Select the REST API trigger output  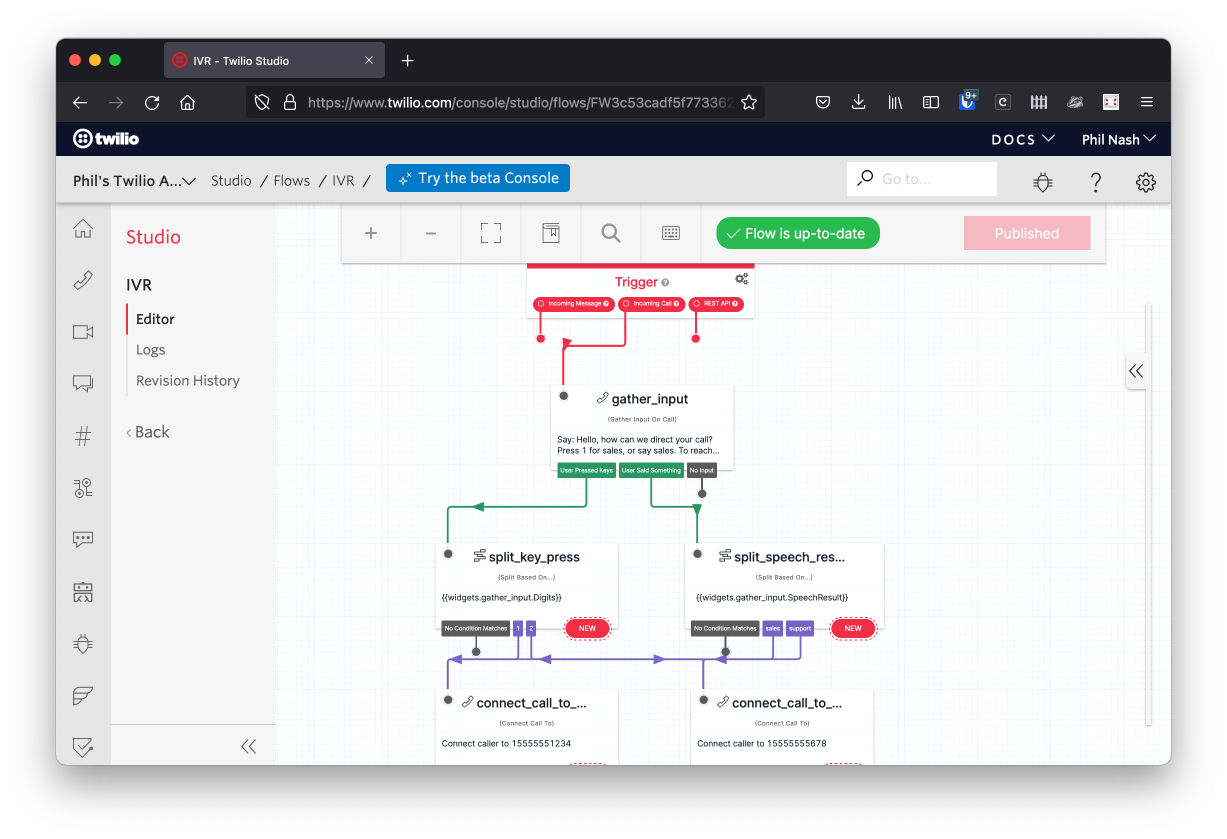716,304
